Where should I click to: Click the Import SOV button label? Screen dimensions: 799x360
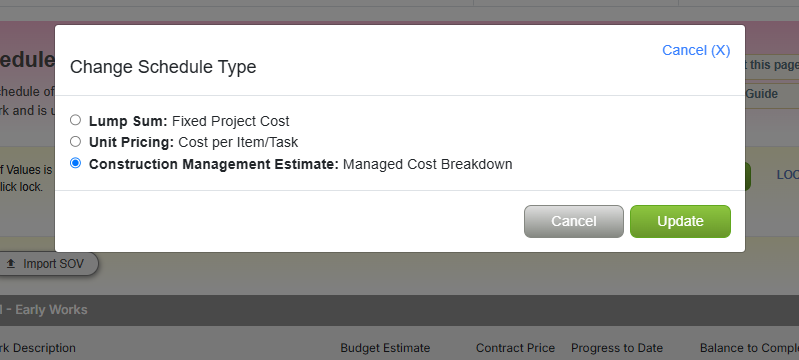tap(54, 264)
